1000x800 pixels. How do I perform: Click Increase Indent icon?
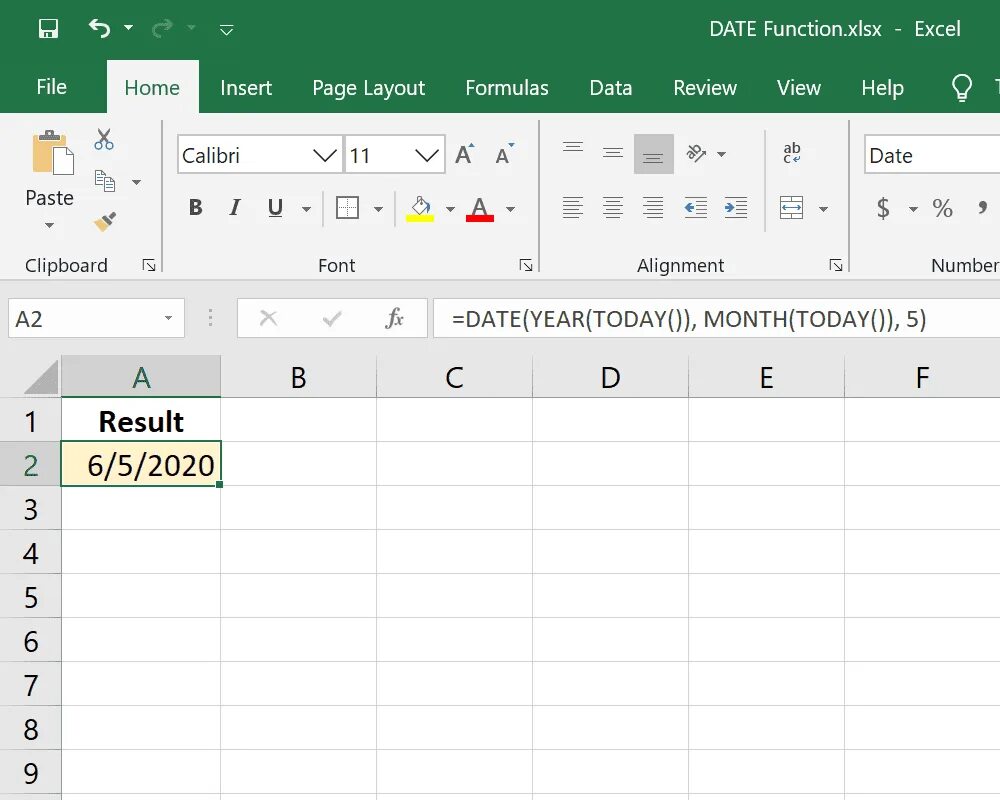737,208
